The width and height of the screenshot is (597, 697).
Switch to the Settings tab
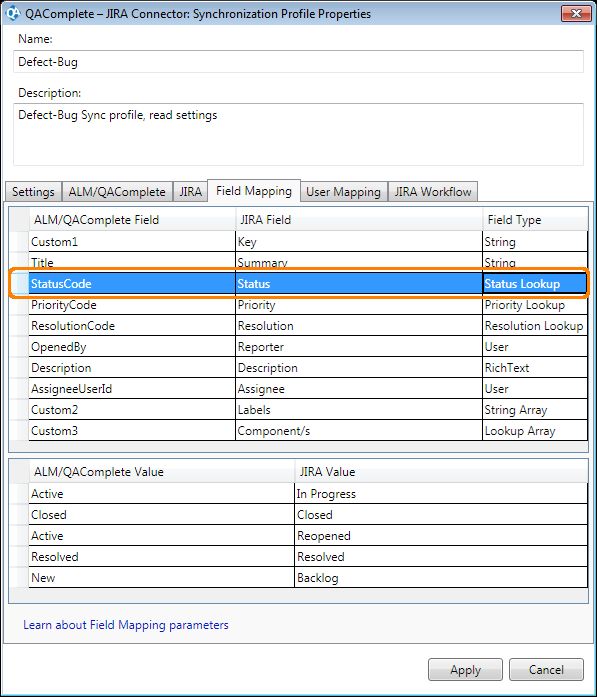33,192
